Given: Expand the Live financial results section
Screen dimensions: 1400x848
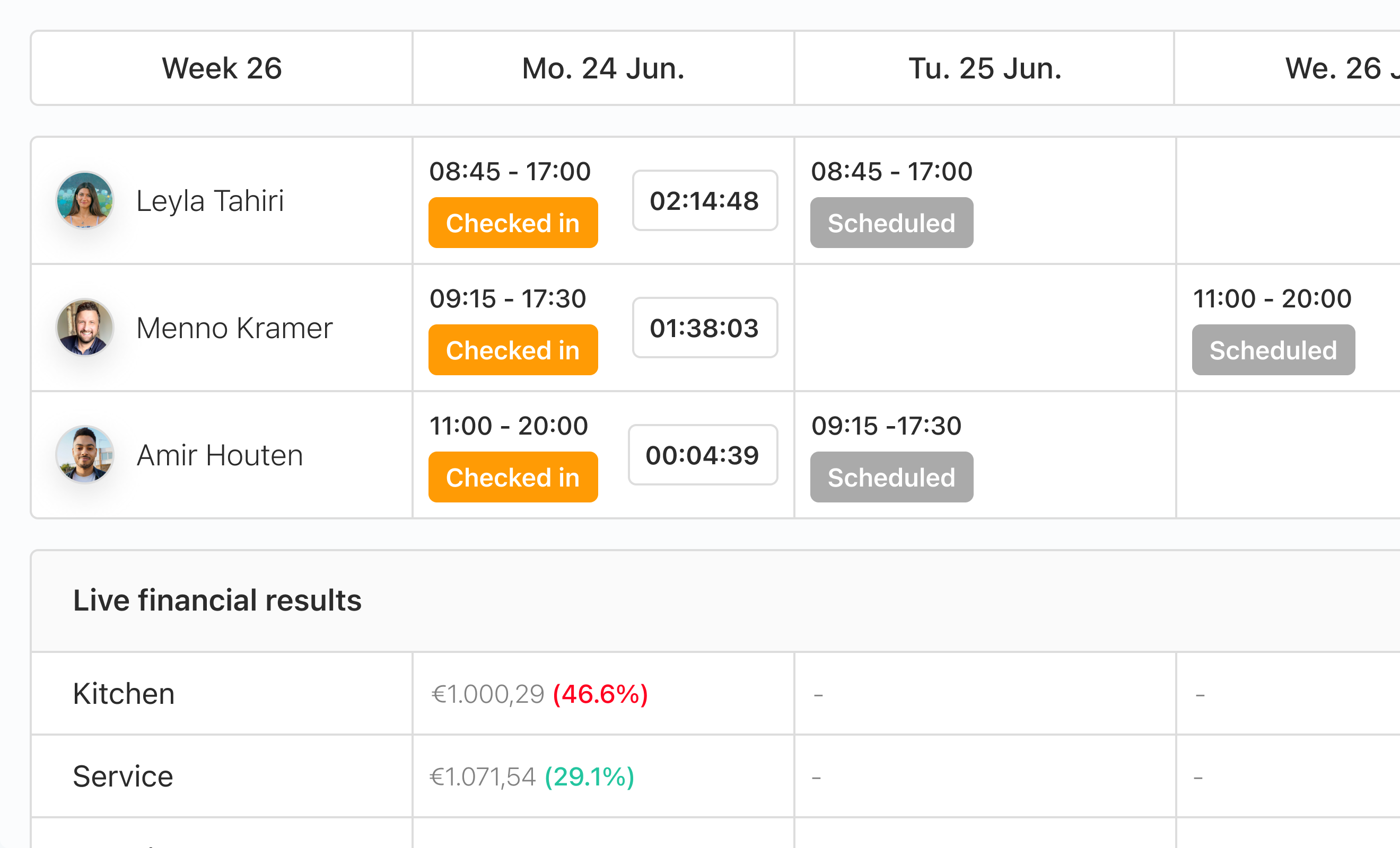Looking at the screenshot, I should coord(217,600).
